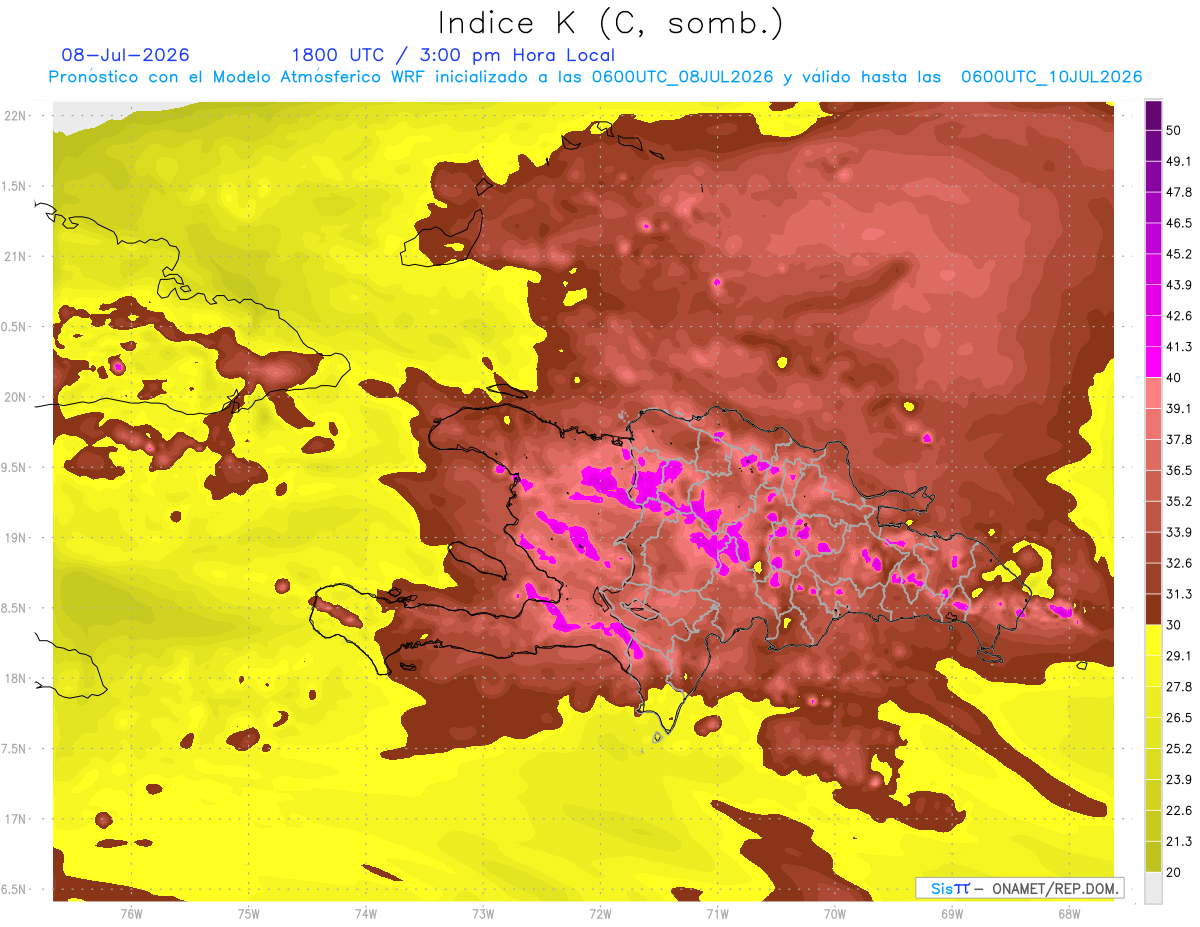Click the '20N' latitude label
1200x927 pixels.
coord(17,397)
